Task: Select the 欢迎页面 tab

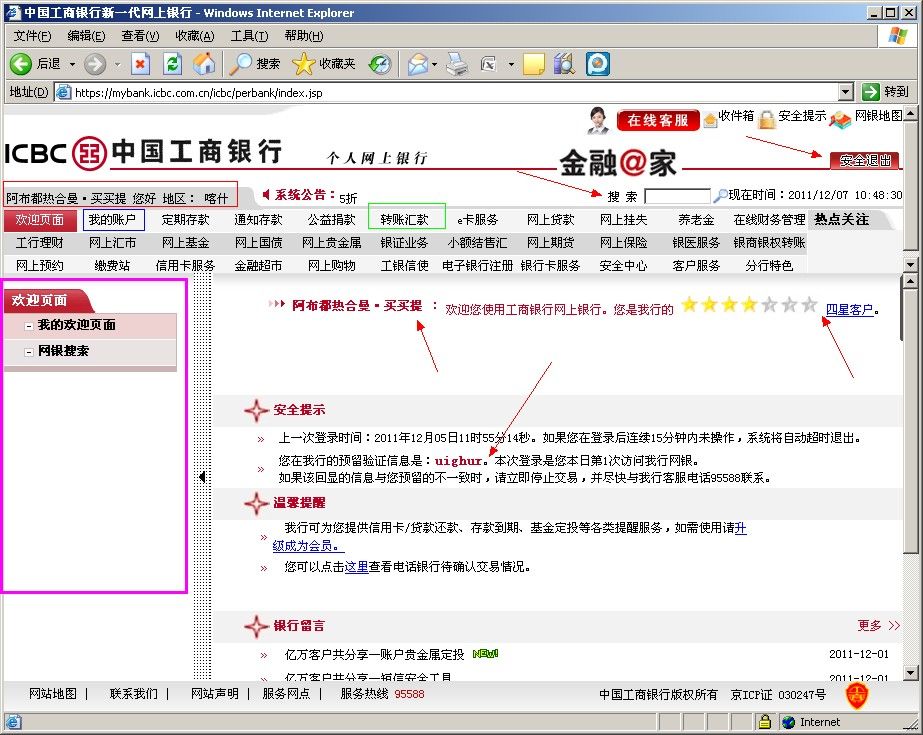Action: 40,220
